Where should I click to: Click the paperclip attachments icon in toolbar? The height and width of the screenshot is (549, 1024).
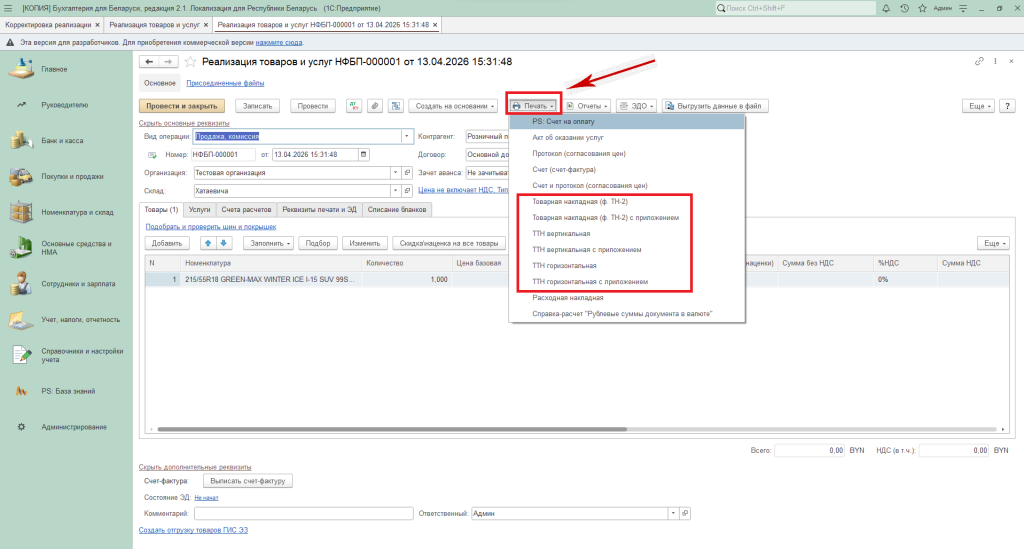374,106
